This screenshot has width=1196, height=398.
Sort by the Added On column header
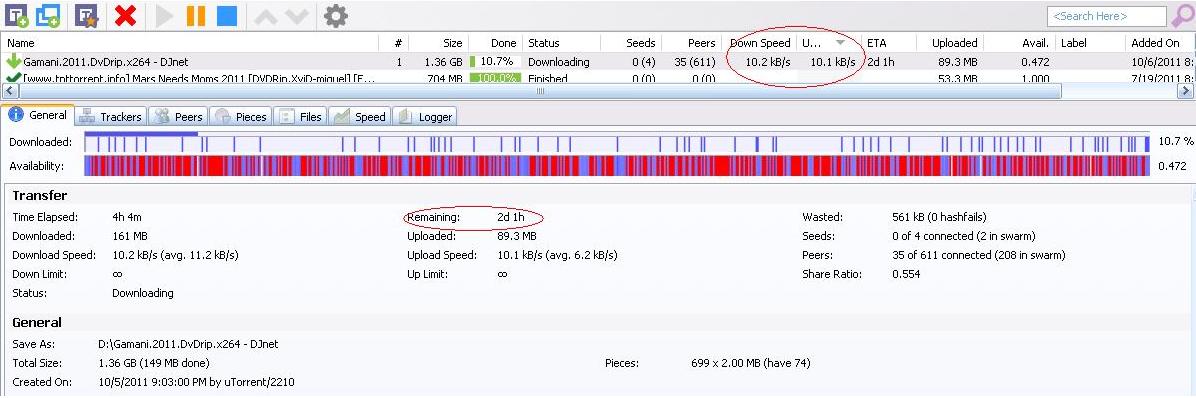pyautogui.click(x=1160, y=43)
